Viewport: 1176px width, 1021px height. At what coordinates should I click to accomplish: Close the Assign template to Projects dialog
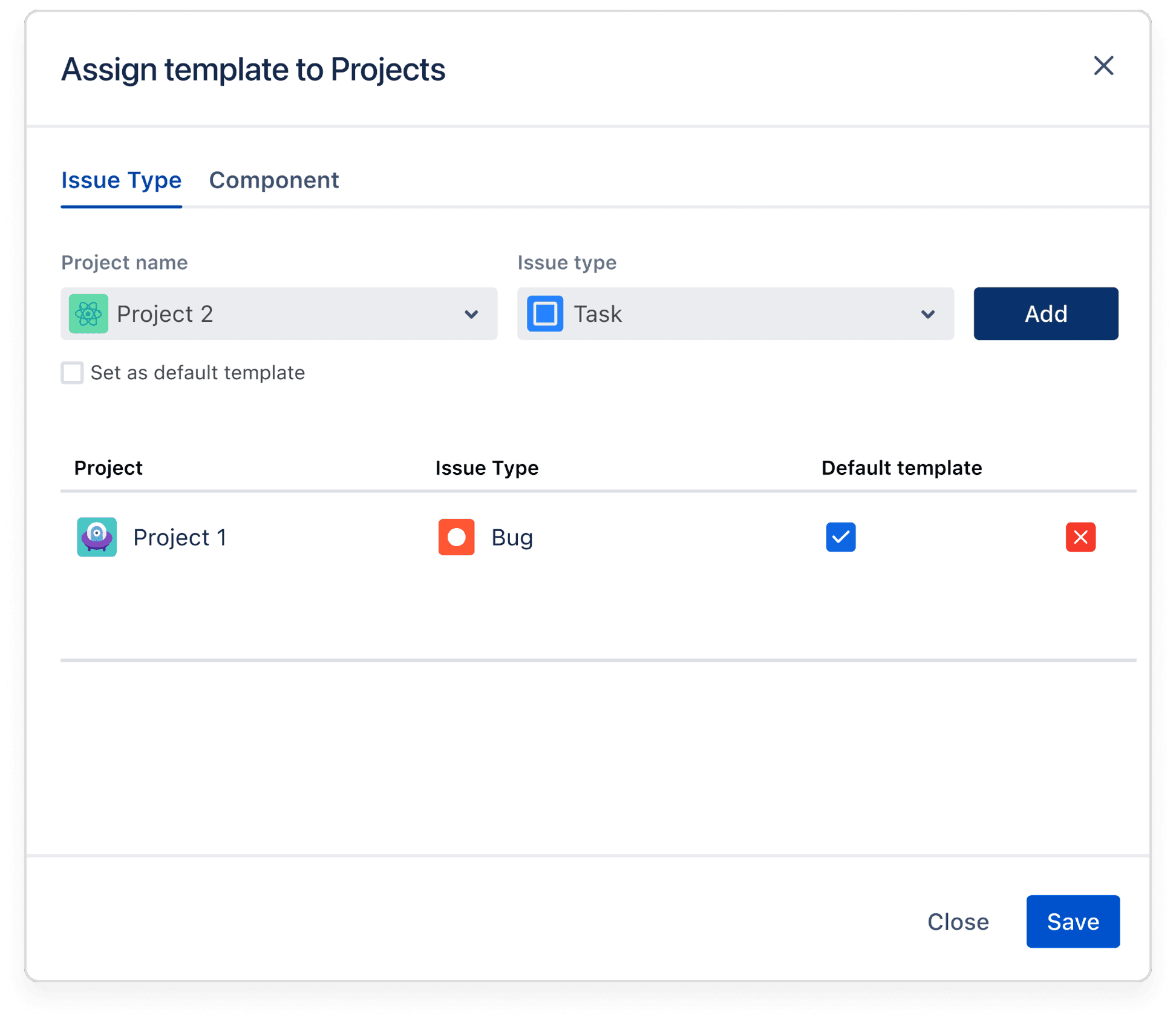(x=1103, y=66)
